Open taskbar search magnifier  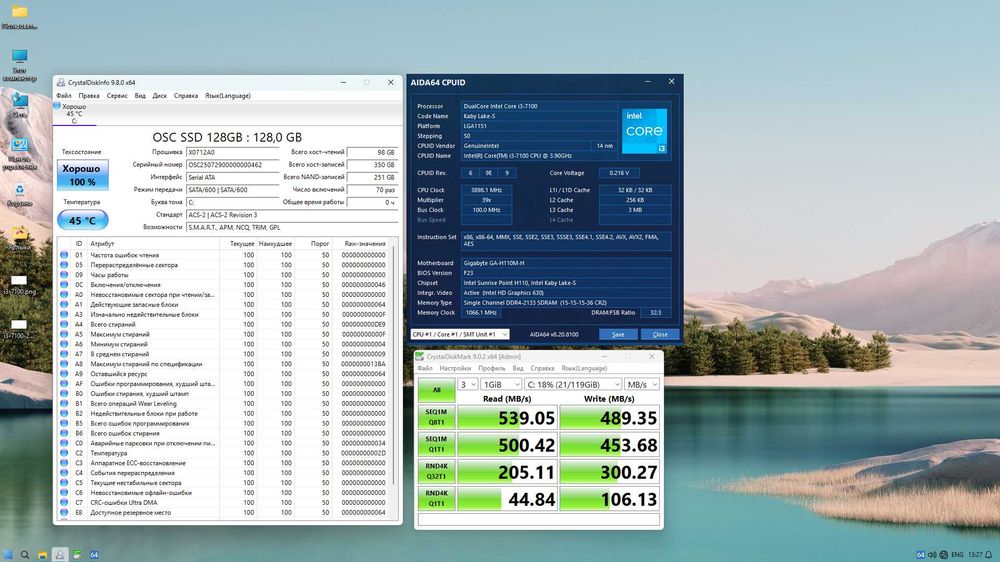coord(25,554)
